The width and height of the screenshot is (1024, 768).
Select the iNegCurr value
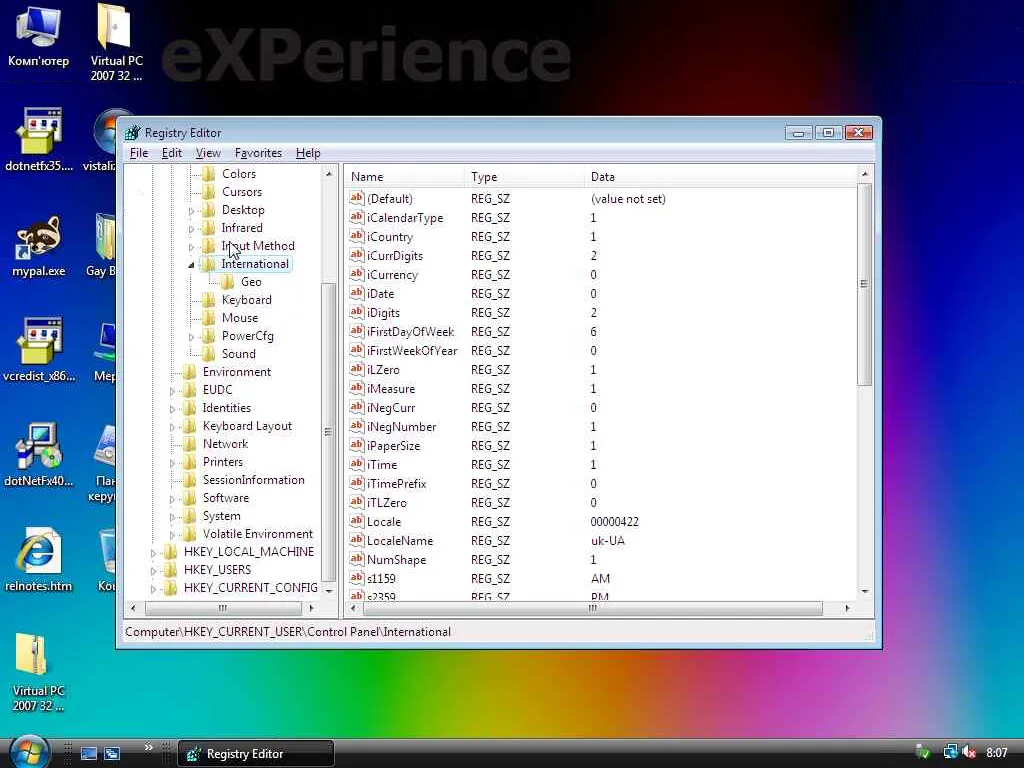(391, 408)
